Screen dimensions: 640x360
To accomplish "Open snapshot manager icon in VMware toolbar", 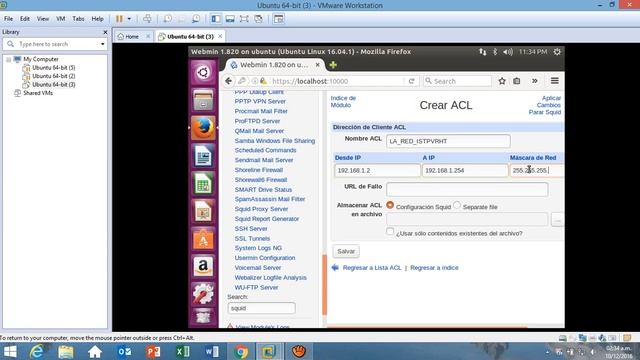I will click(196, 19).
